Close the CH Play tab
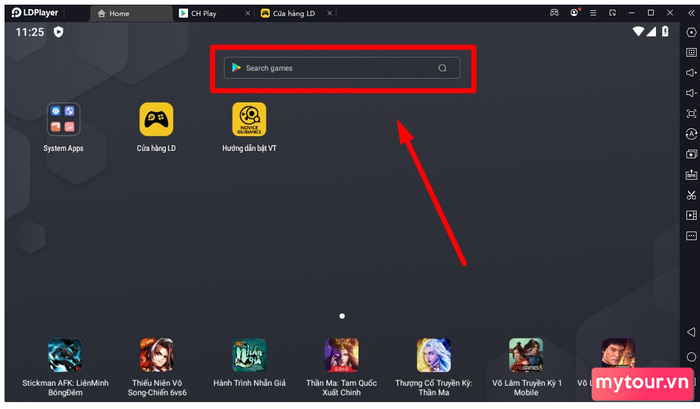 click(248, 13)
